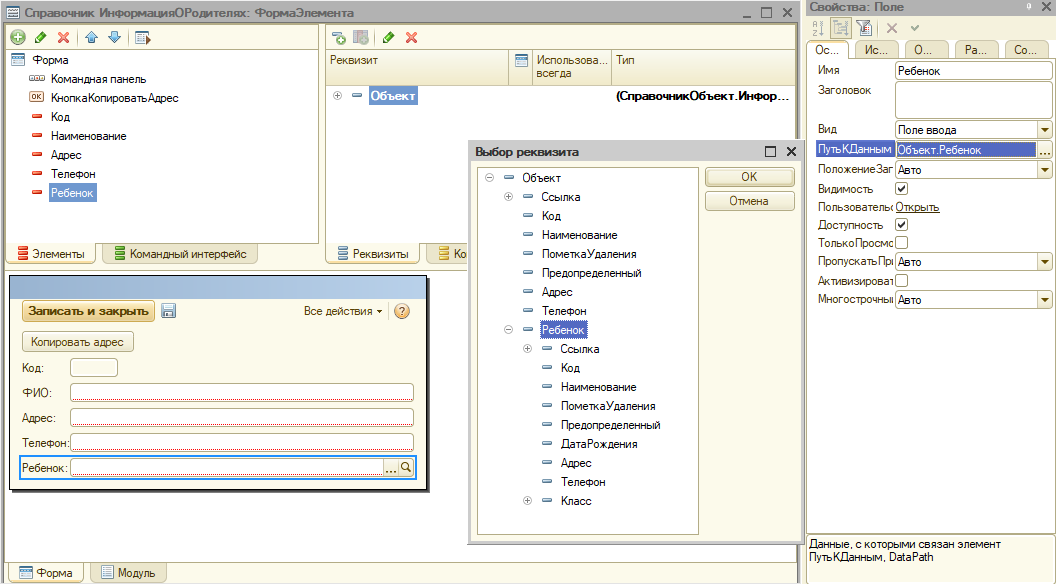1056x584 pixels.
Task: Add a new form element with the green plus
Action: click(18, 38)
